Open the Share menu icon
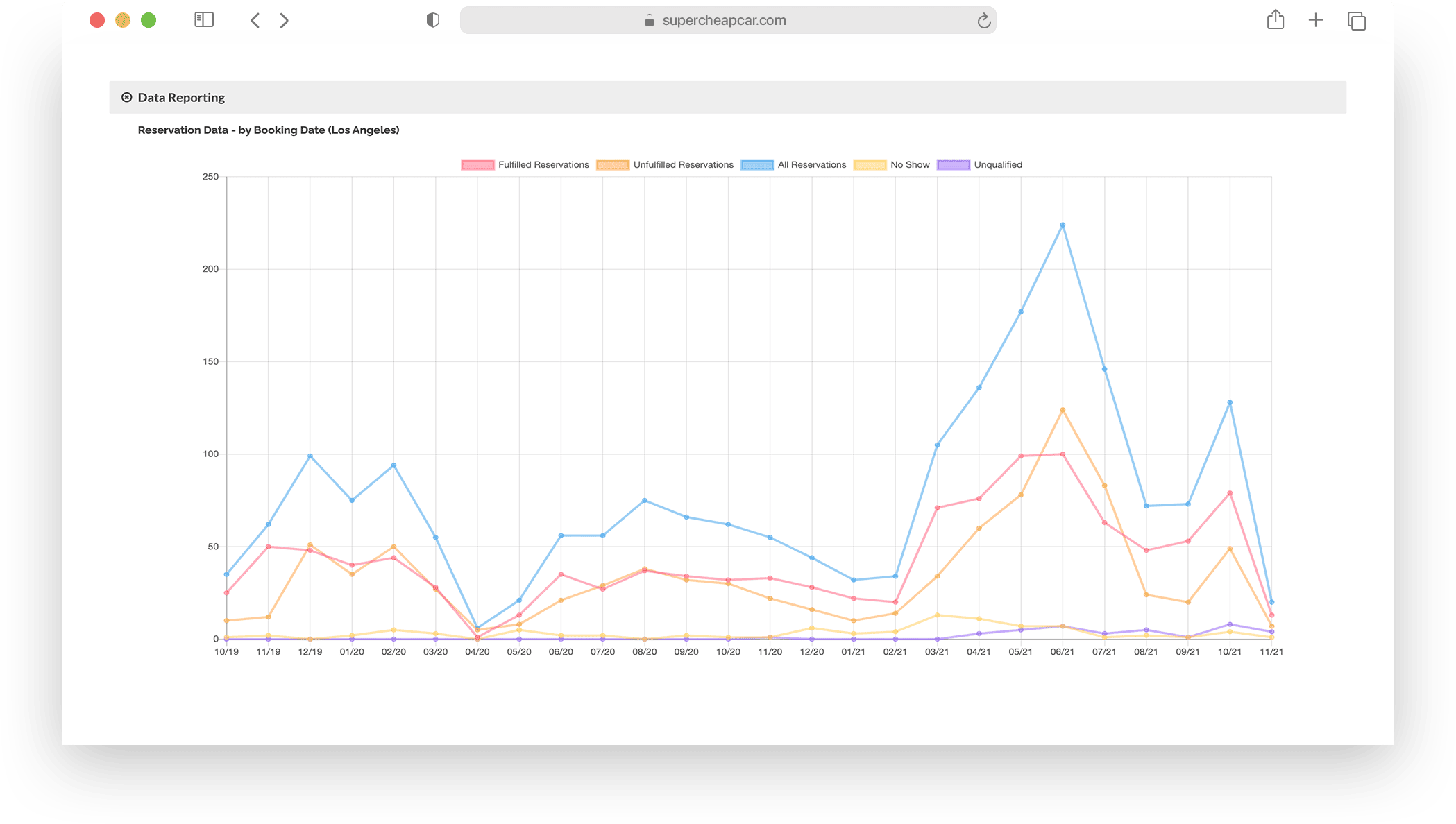 pyautogui.click(x=1275, y=20)
